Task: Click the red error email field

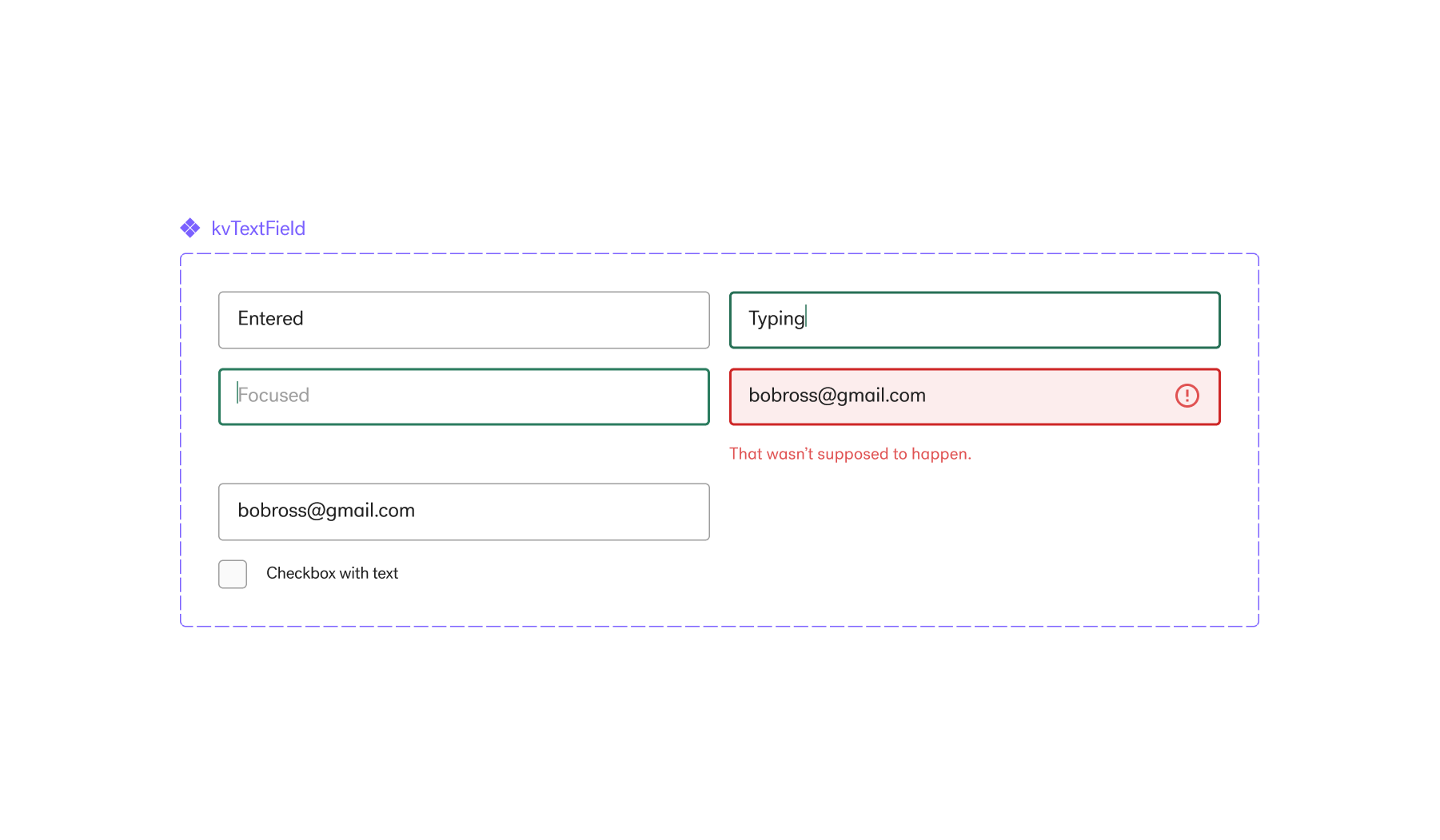Action: pos(975,396)
